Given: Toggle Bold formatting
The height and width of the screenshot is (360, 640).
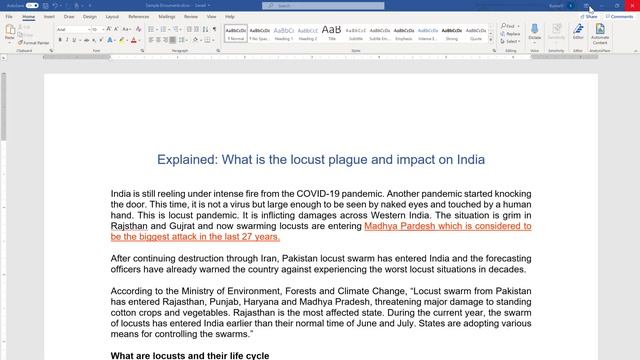Looking at the screenshot, I should (60, 40).
